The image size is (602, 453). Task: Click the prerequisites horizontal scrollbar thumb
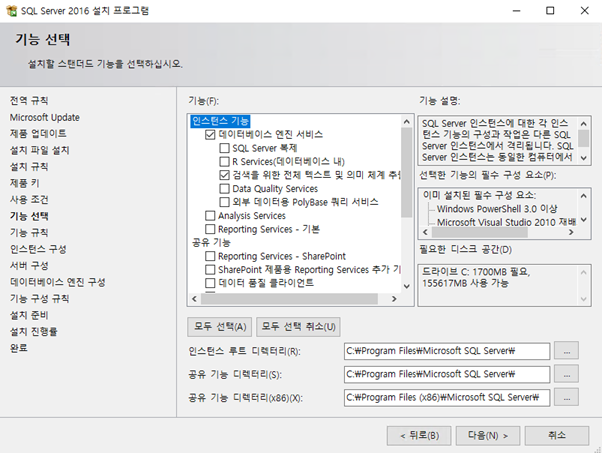click(x=480, y=232)
